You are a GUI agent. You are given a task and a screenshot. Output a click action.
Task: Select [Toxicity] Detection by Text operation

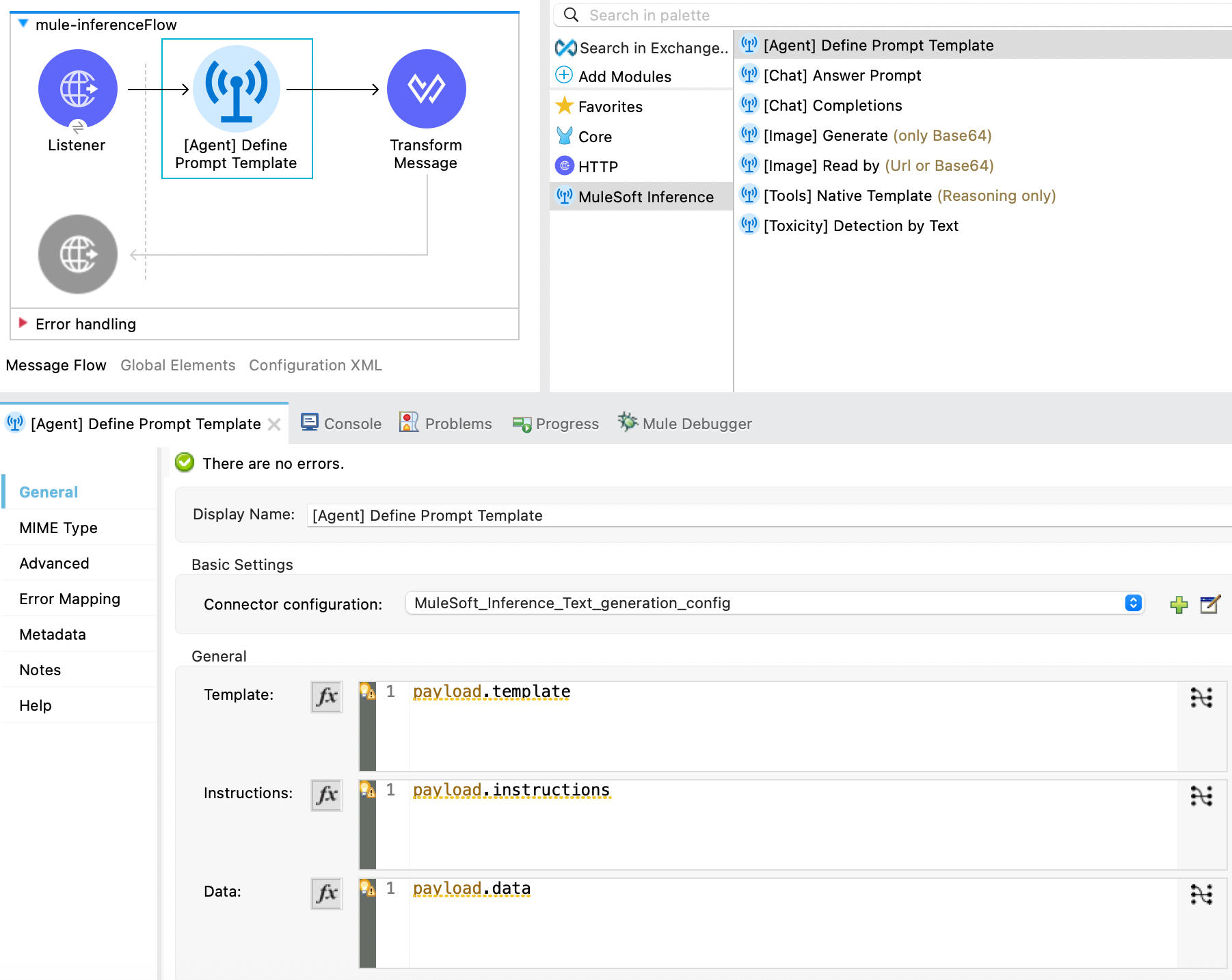coord(850,226)
